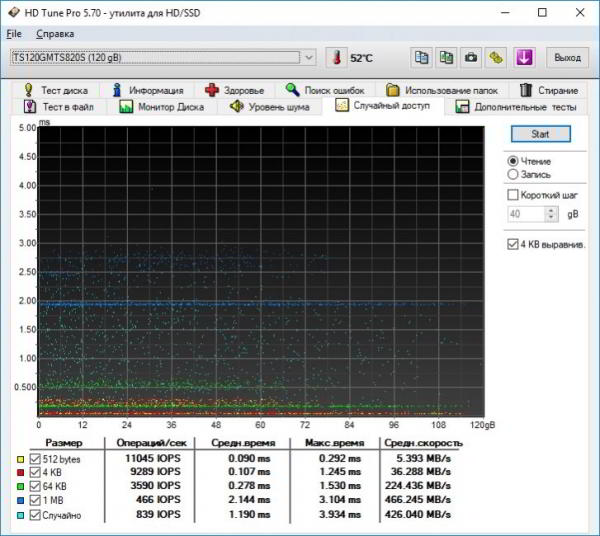The image size is (600, 536).
Task: Open the File menu
Action: pyautogui.click(x=13, y=34)
